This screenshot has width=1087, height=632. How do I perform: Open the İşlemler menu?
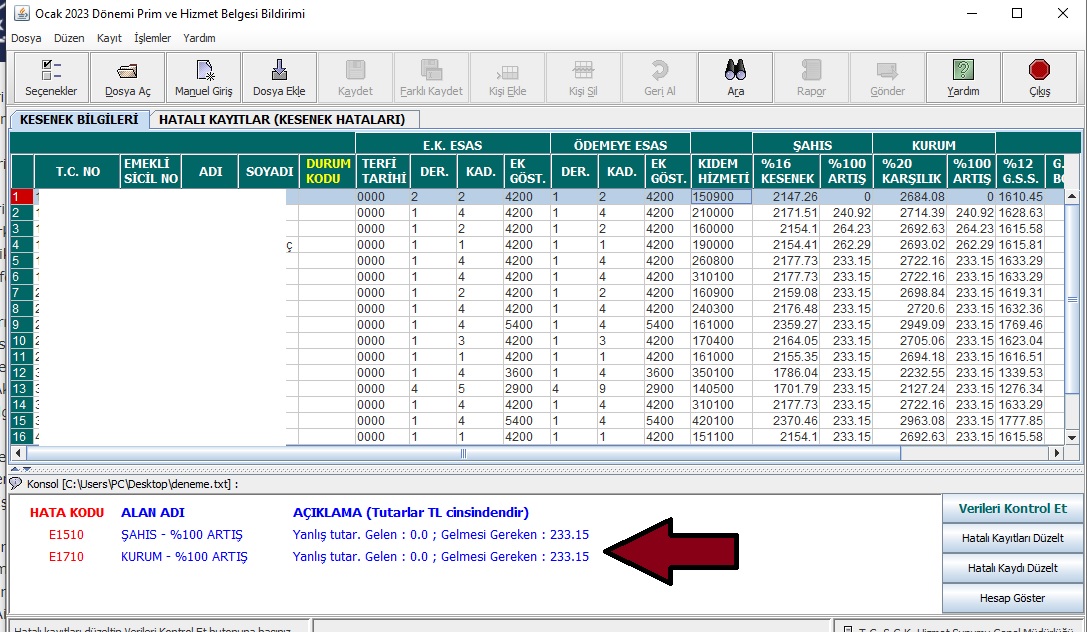tap(152, 38)
